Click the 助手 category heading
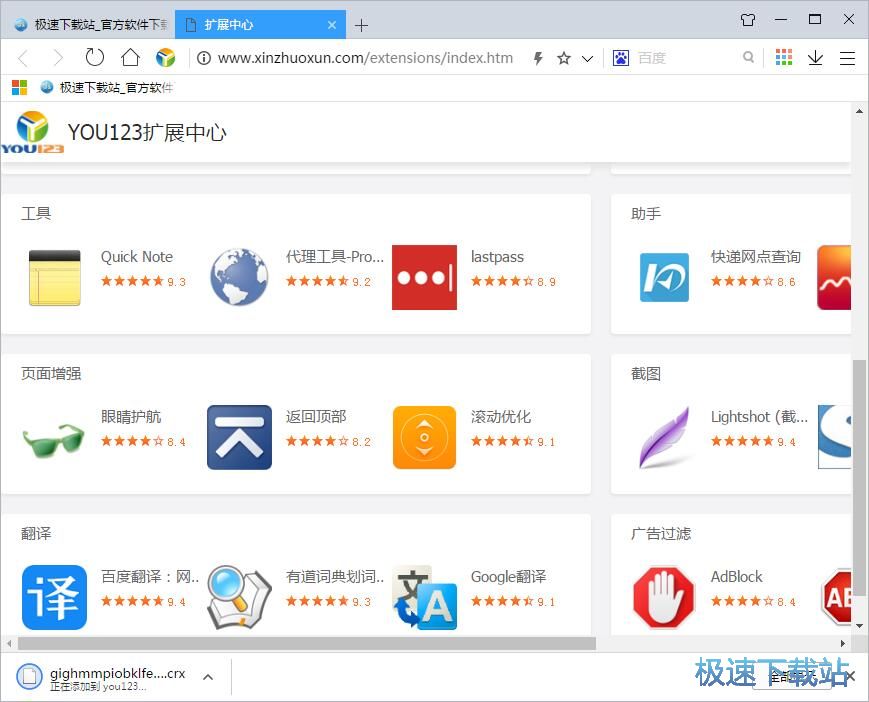This screenshot has height=702, width=869. [646, 213]
